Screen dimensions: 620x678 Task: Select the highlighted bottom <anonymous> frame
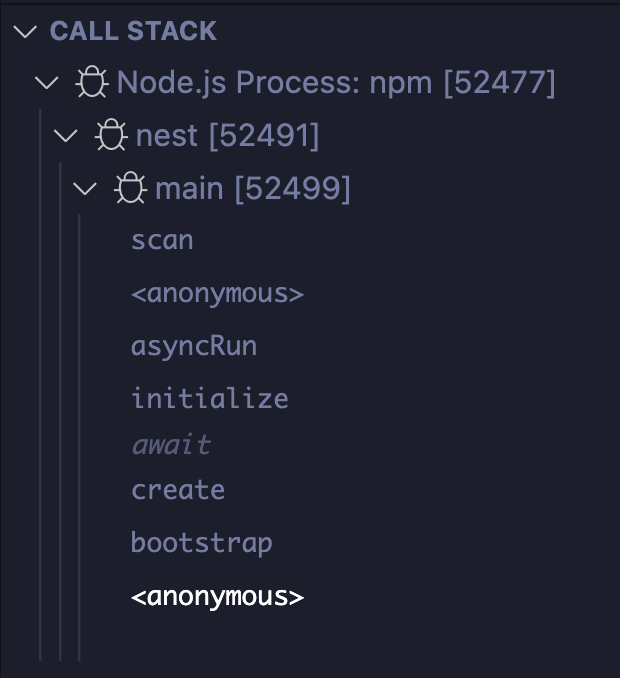pyautogui.click(x=217, y=597)
